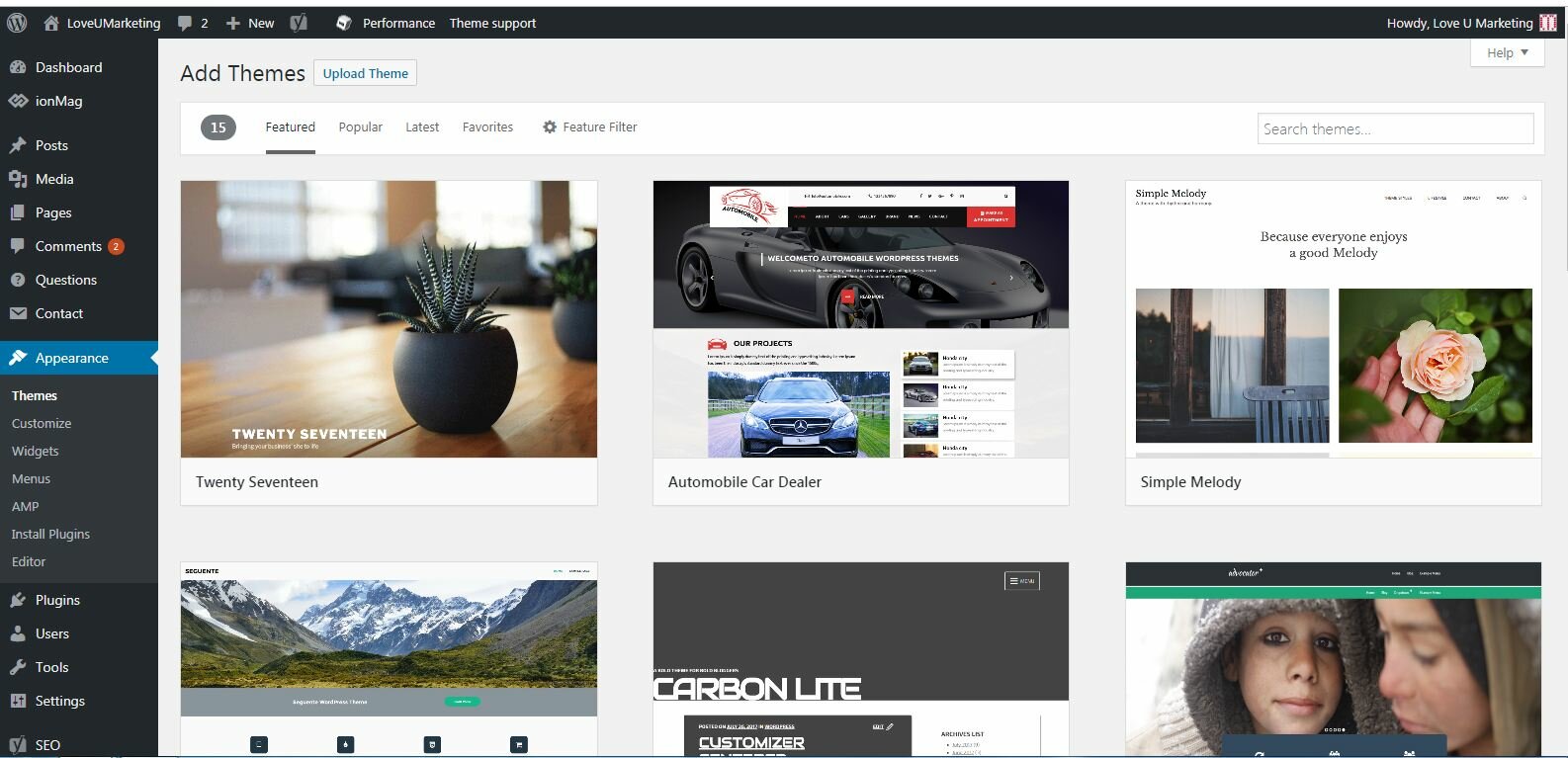
Task: Switch to the Popular tab
Action: (360, 127)
